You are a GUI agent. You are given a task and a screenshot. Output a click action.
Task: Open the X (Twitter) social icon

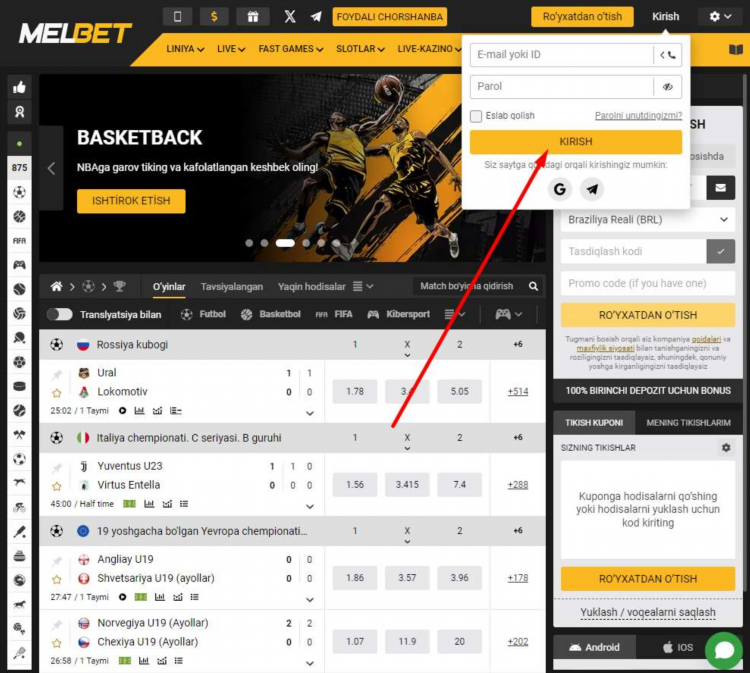coord(290,17)
